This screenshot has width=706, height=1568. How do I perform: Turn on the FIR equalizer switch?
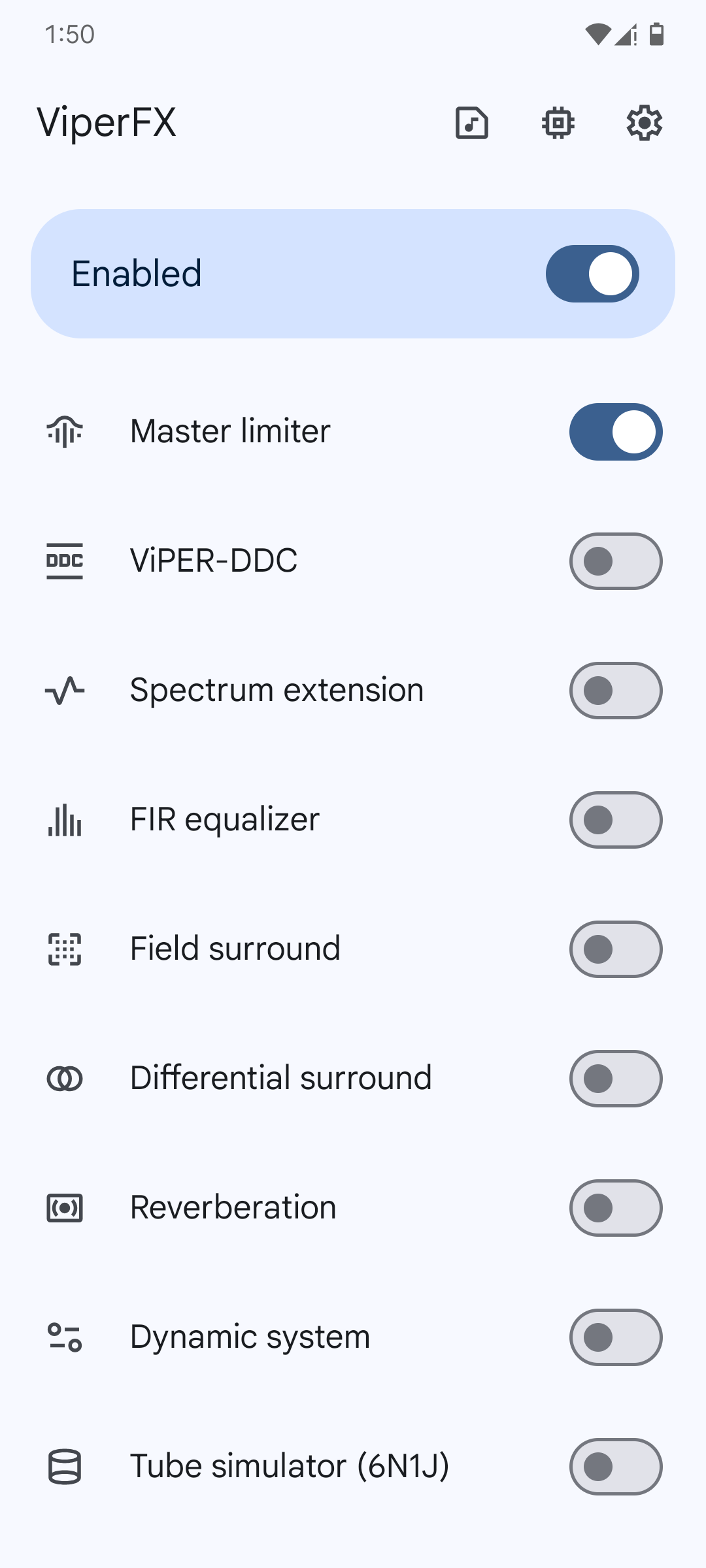[616, 820]
